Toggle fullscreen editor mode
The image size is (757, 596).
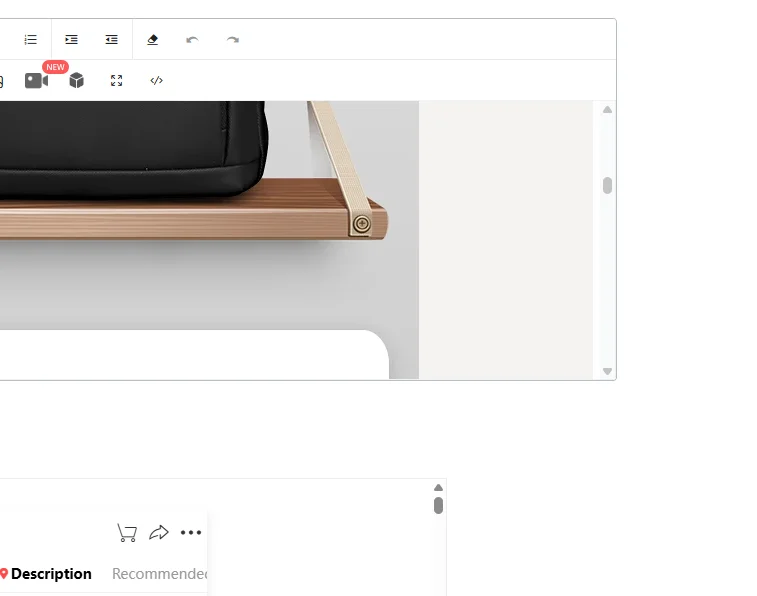(x=116, y=81)
